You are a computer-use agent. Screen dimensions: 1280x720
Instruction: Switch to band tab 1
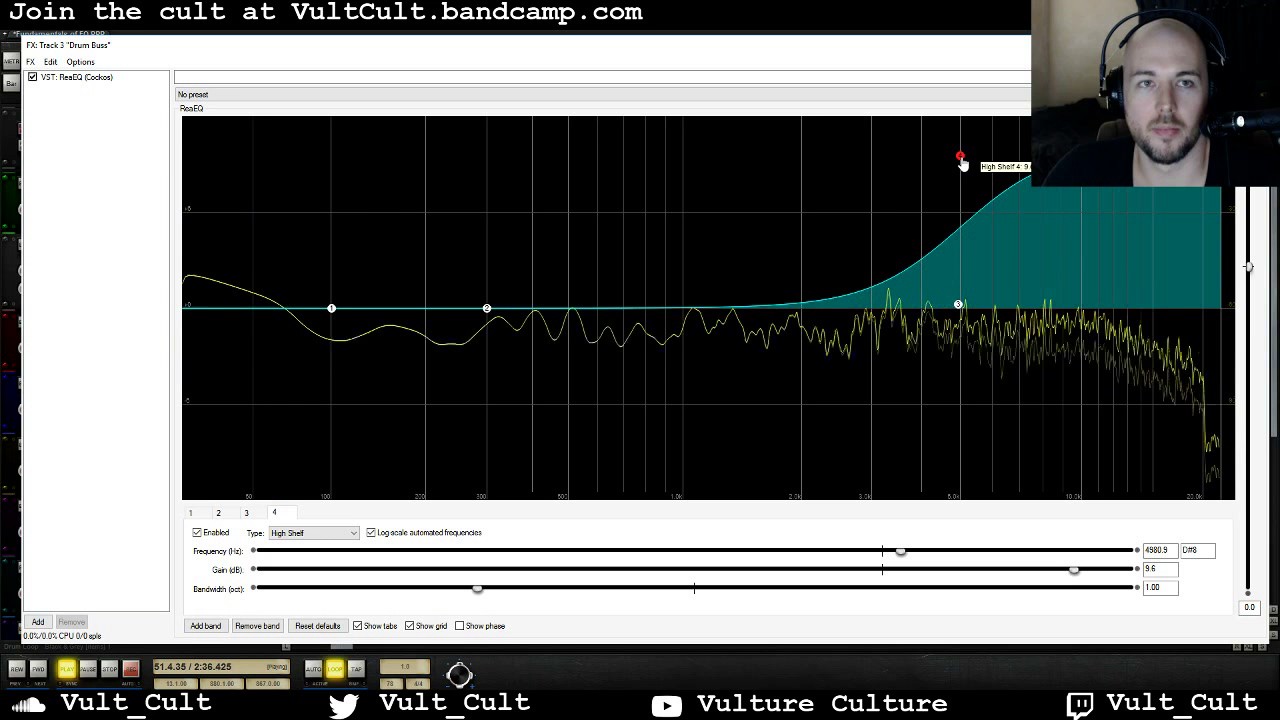pos(190,513)
